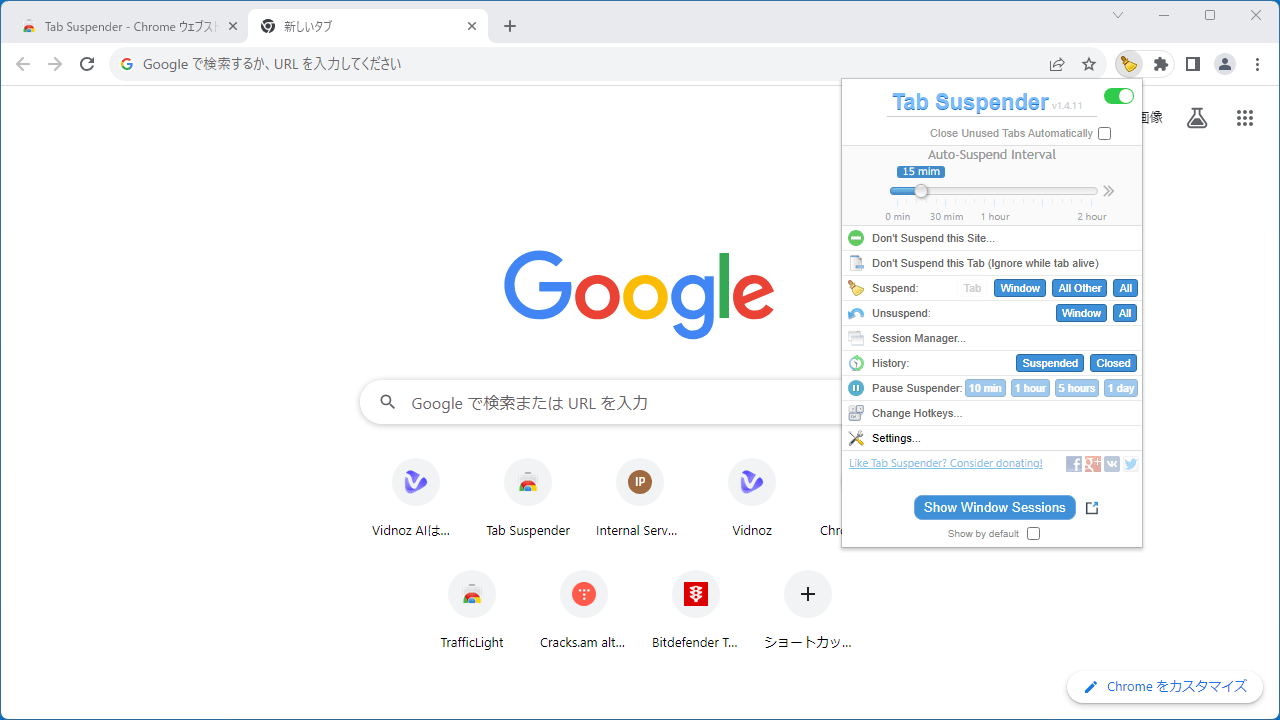Viewport: 1280px width, 720px height.
Task: Open the TrafficLight shortcut tile
Action: pyautogui.click(x=472, y=610)
